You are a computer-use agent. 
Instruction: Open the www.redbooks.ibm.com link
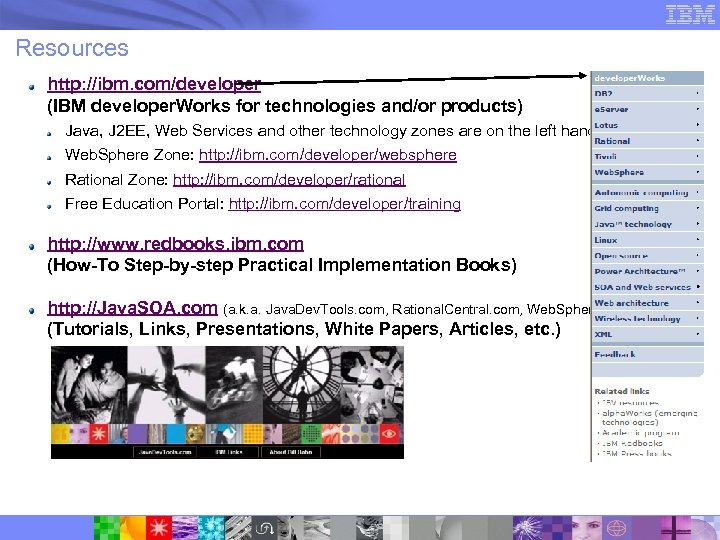tap(175, 244)
